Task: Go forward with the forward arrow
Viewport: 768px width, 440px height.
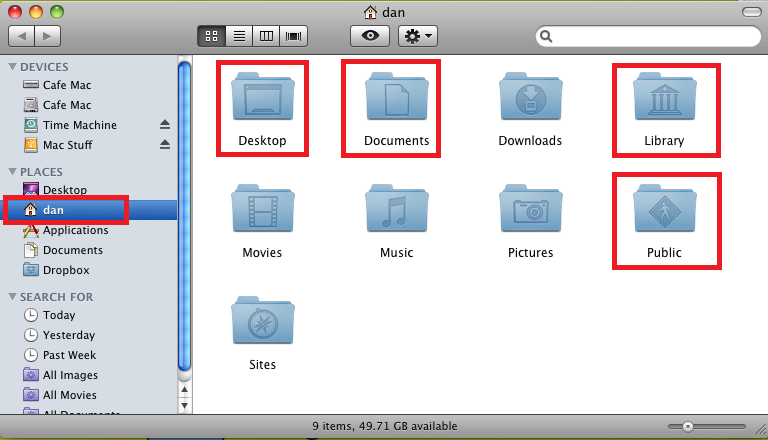Action: click(x=48, y=36)
